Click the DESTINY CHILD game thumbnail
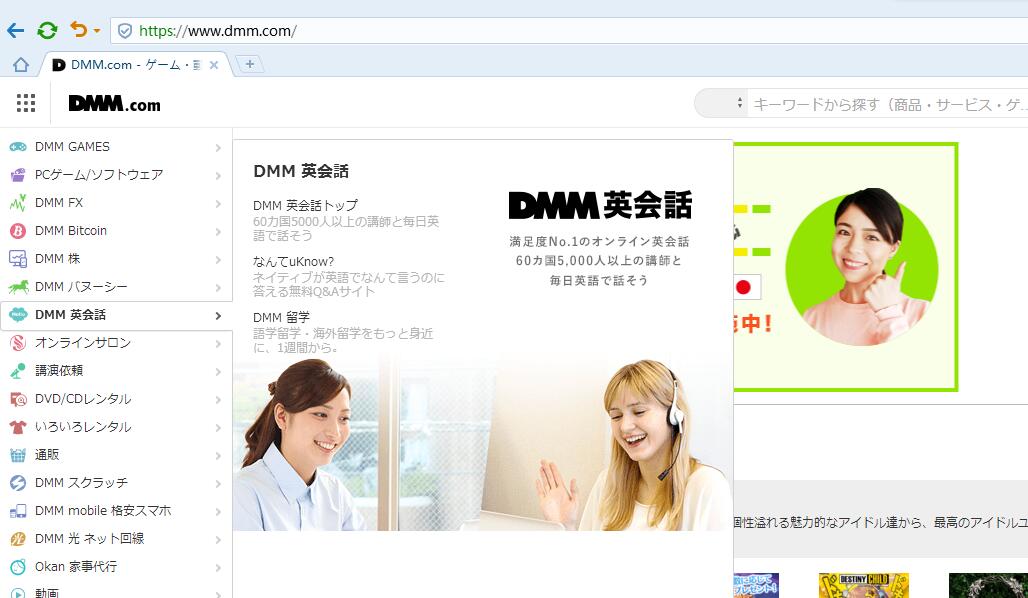This screenshot has height=598, width=1028. 863,586
